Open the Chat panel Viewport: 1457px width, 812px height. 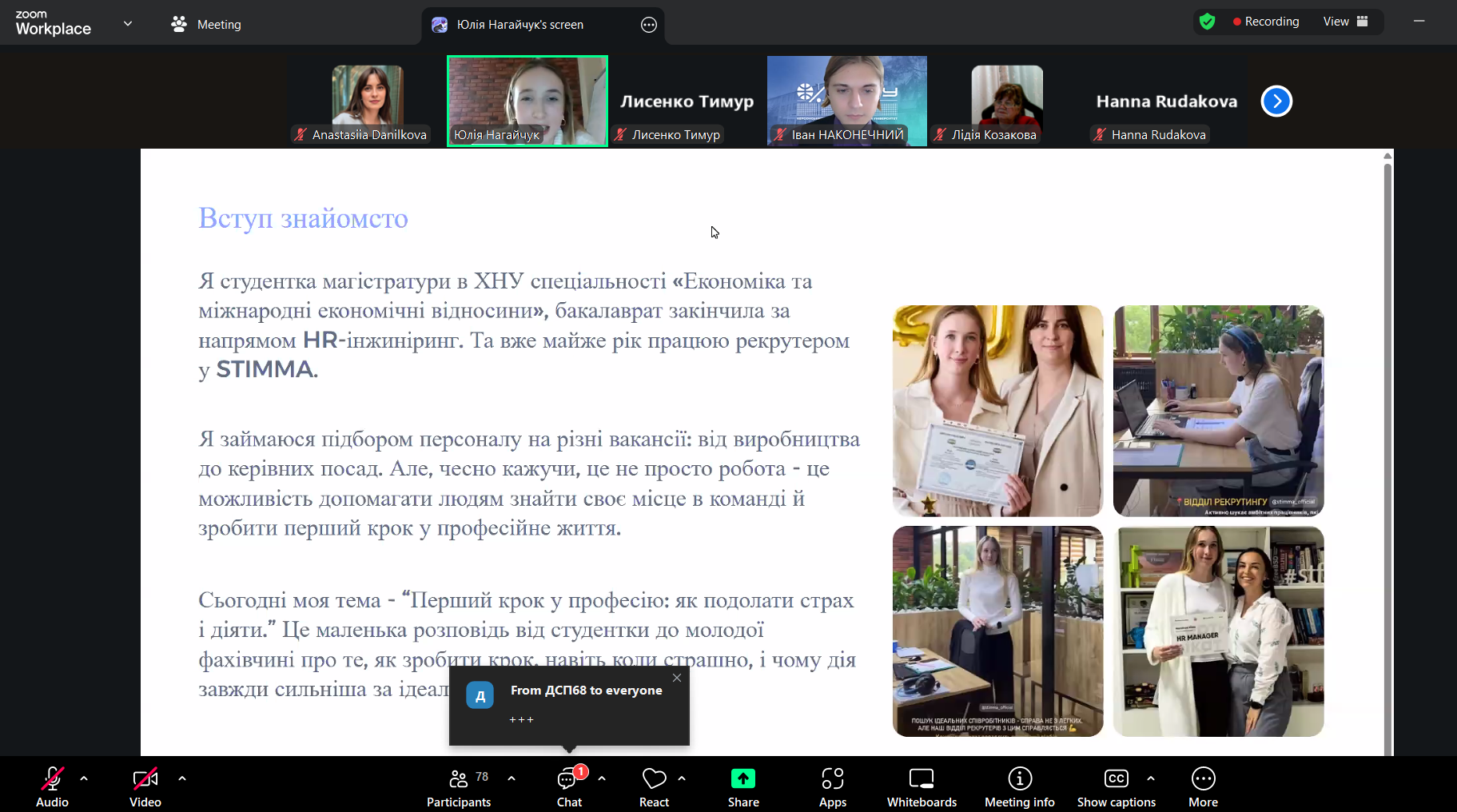click(569, 787)
